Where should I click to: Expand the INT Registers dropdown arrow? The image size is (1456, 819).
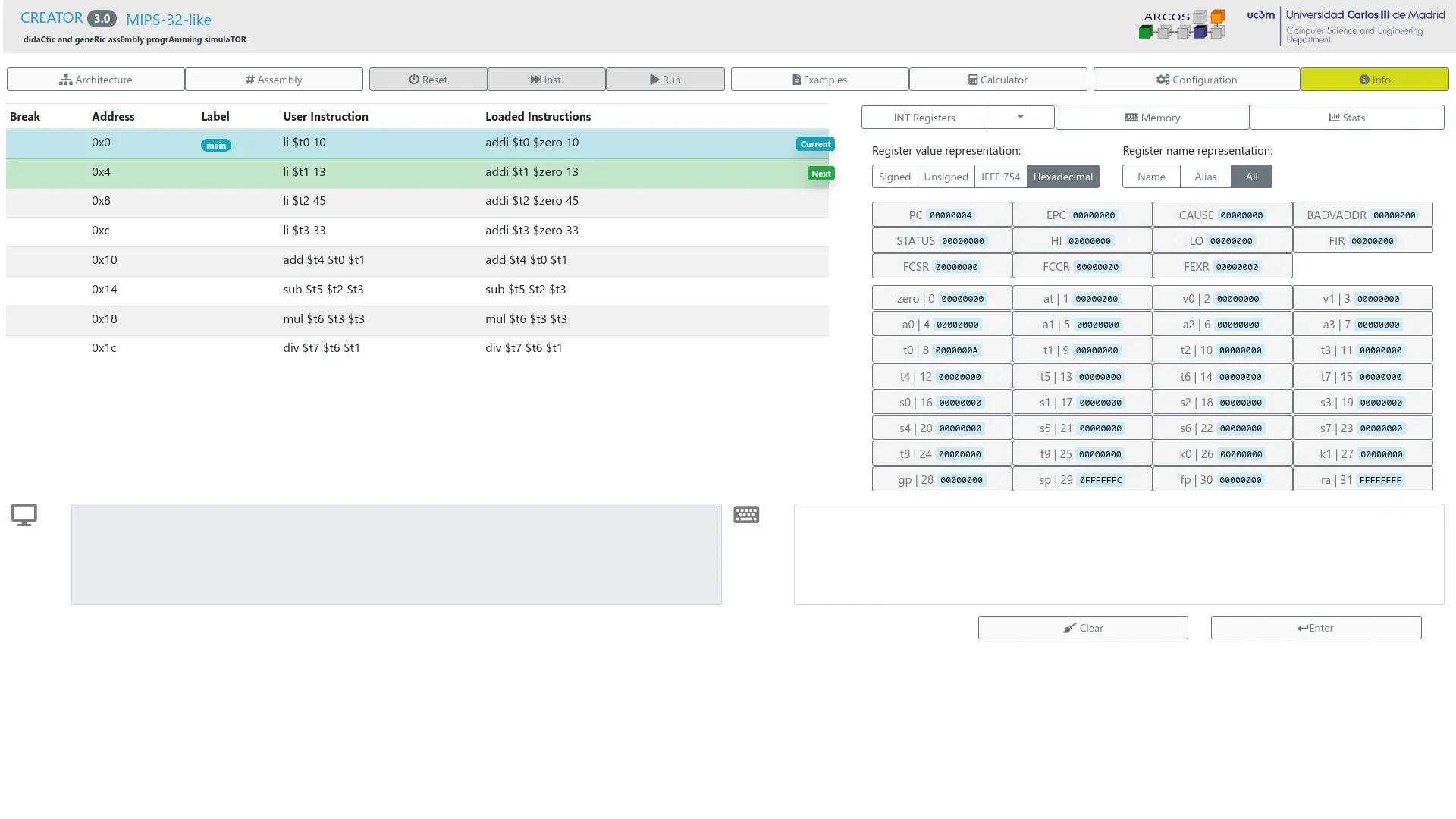[x=1021, y=118]
